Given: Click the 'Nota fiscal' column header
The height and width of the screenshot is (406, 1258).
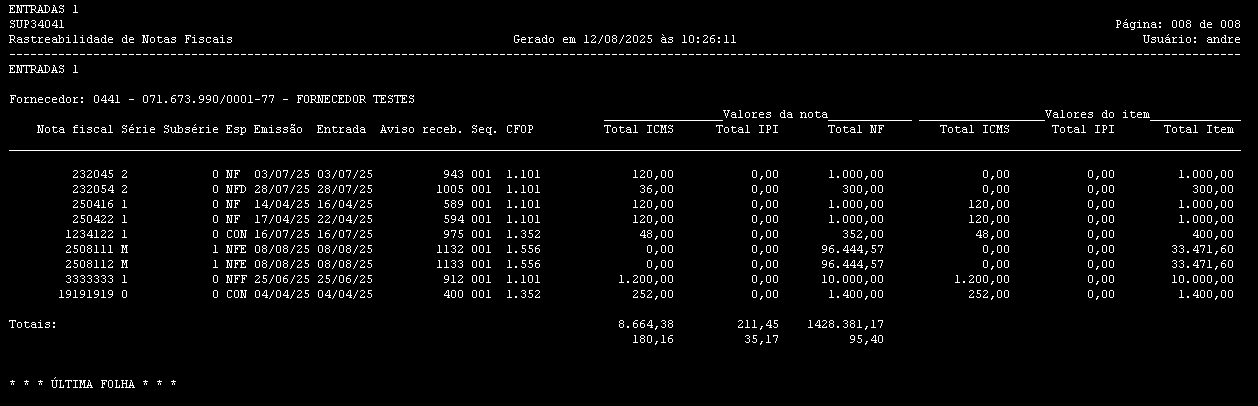Looking at the screenshot, I should [75, 129].
